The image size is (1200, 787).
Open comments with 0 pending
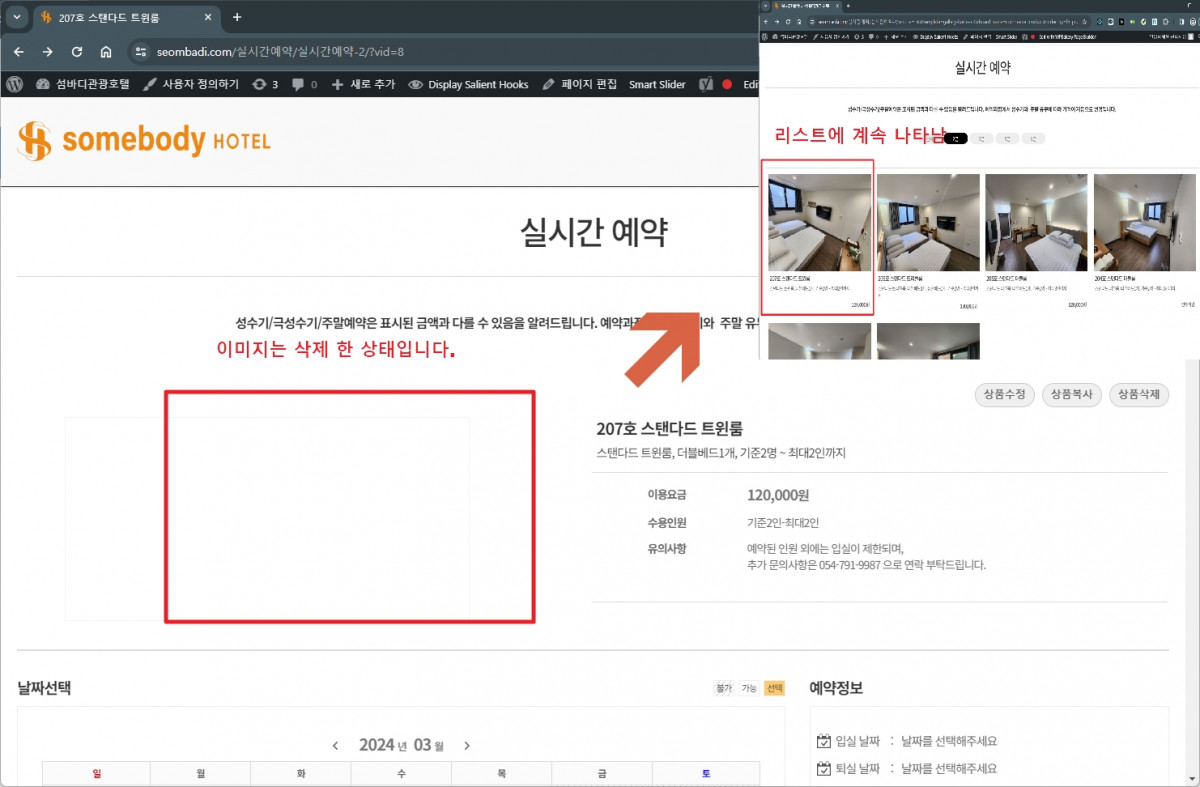pyautogui.click(x=304, y=84)
